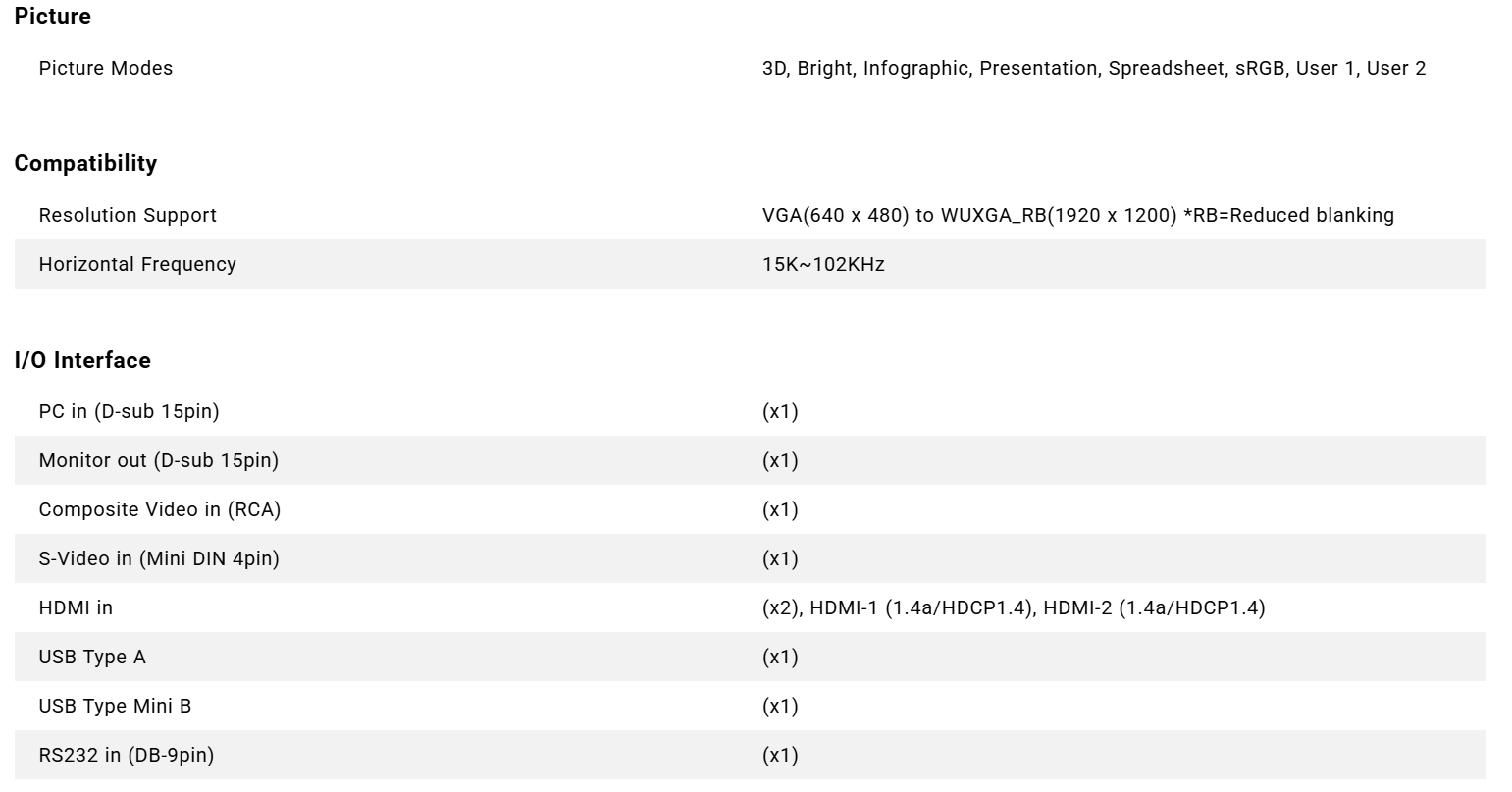Select the Horizontal Frequency row

click(x=750, y=264)
